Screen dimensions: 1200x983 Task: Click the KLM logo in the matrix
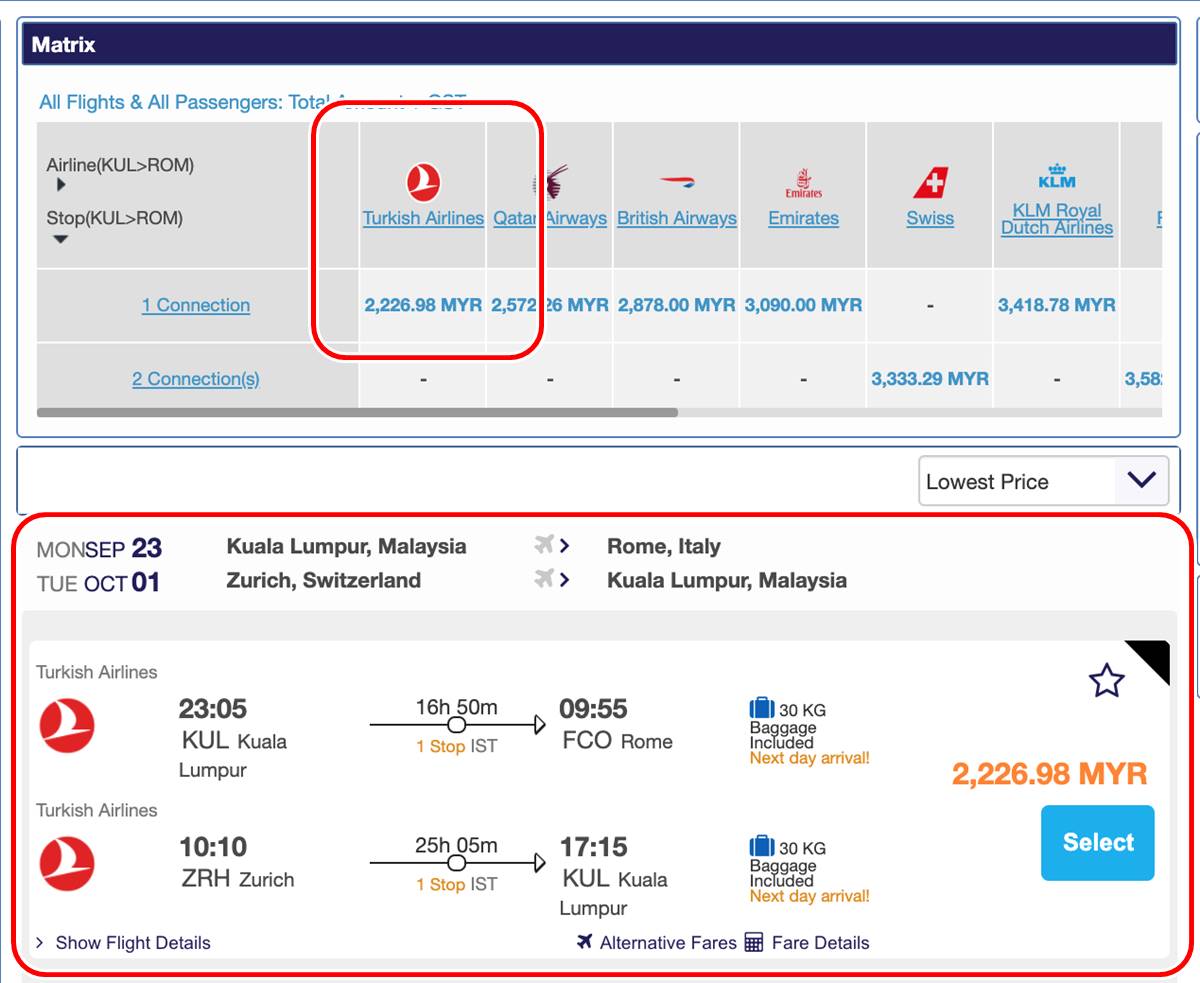point(1057,176)
